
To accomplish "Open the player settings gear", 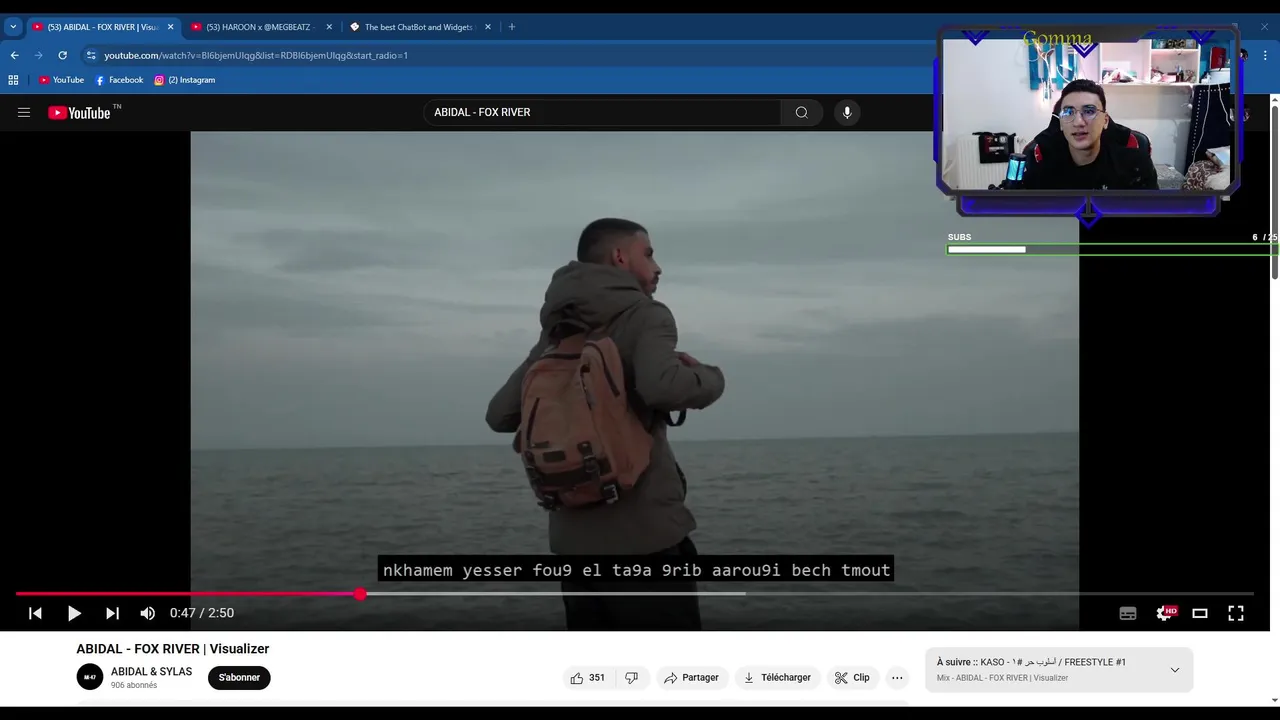I will [1164, 613].
